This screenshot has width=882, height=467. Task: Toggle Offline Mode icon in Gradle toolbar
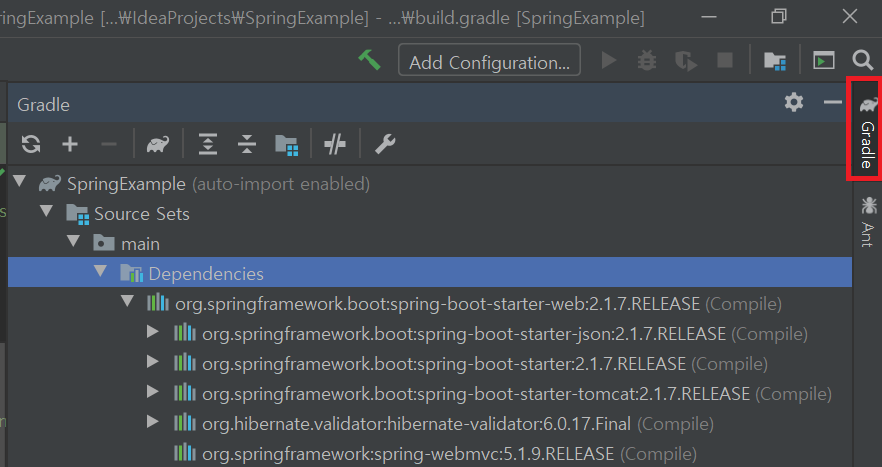335,144
